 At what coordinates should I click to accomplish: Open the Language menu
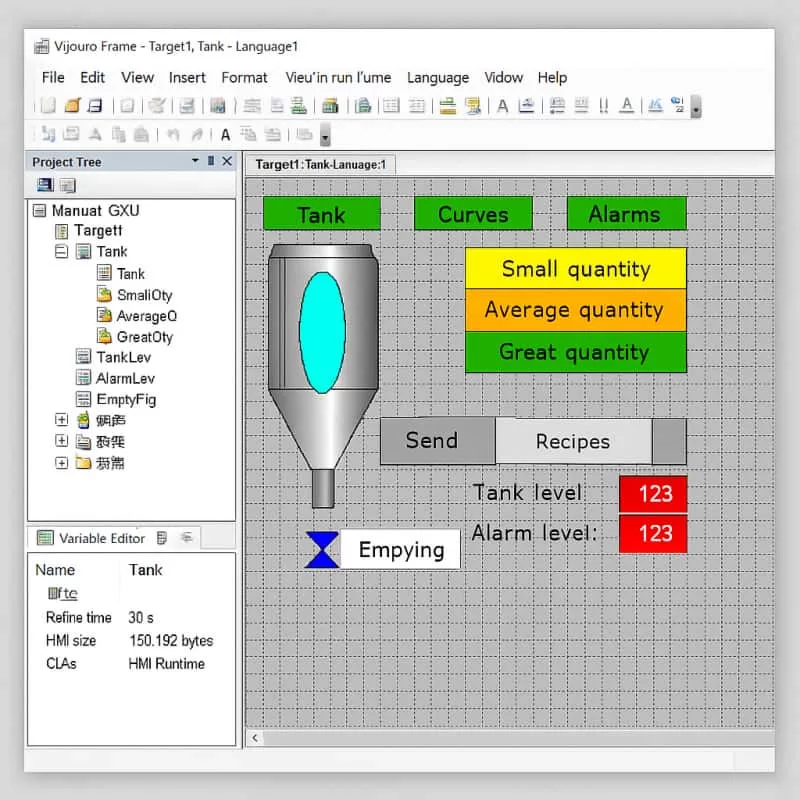click(438, 78)
